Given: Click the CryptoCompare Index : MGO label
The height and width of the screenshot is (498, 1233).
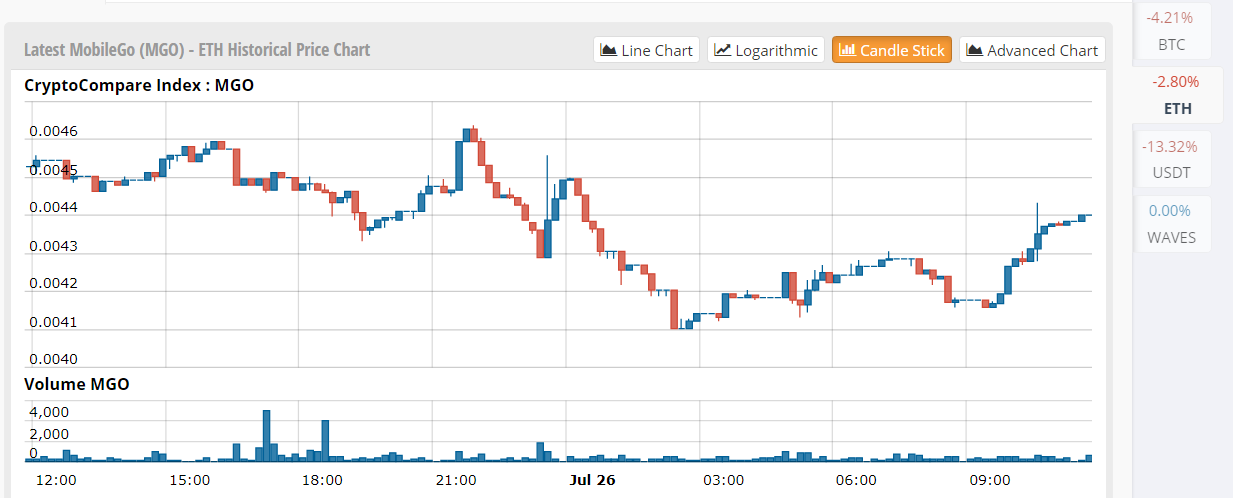Looking at the screenshot, I should [x=139, y=85].
